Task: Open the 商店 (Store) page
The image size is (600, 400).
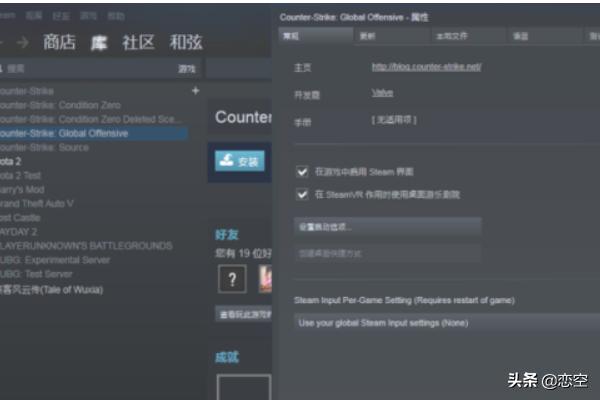Action: 59,42
